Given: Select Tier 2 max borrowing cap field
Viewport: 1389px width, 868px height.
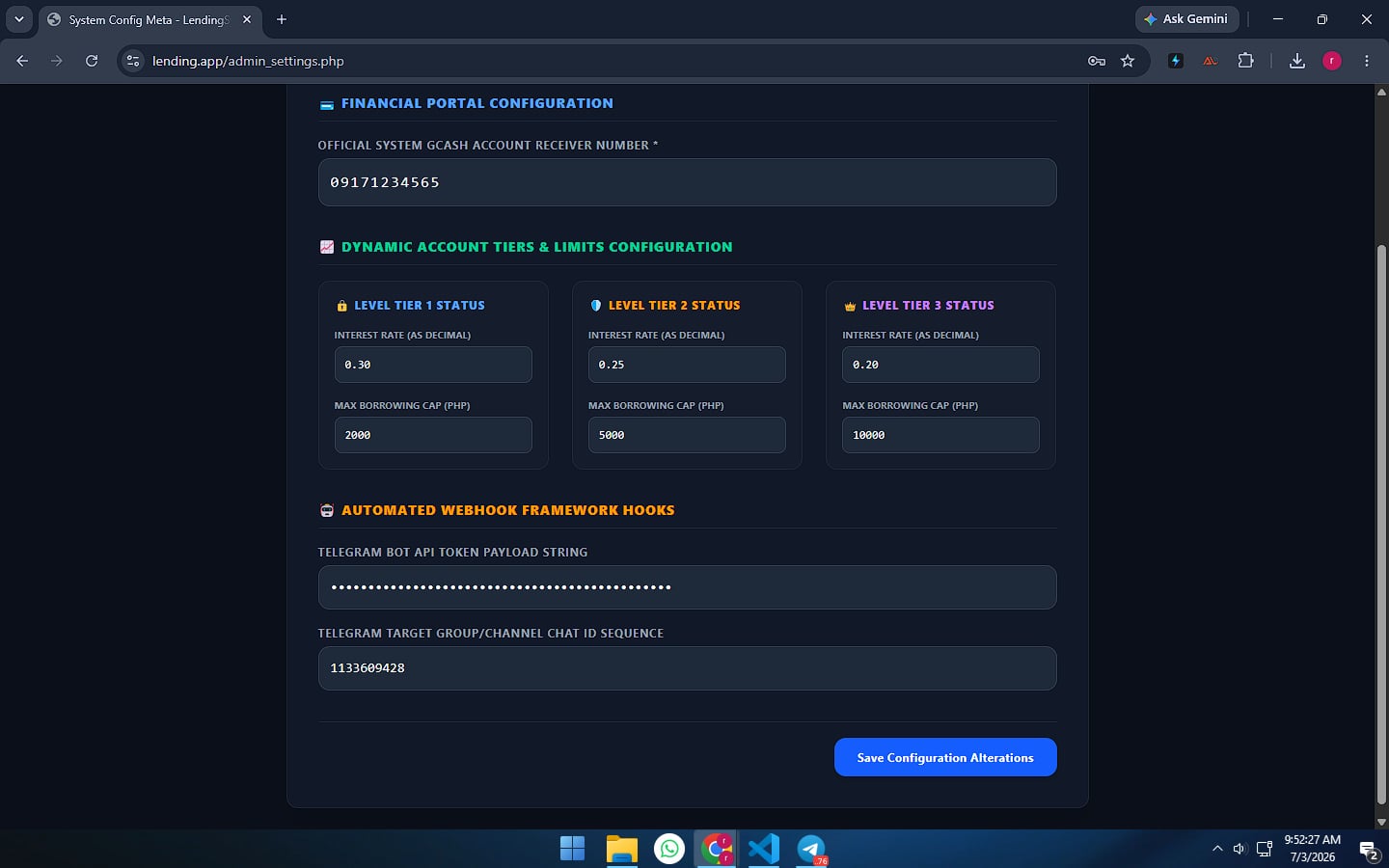Looking at the screenshot, I should 687,435.
